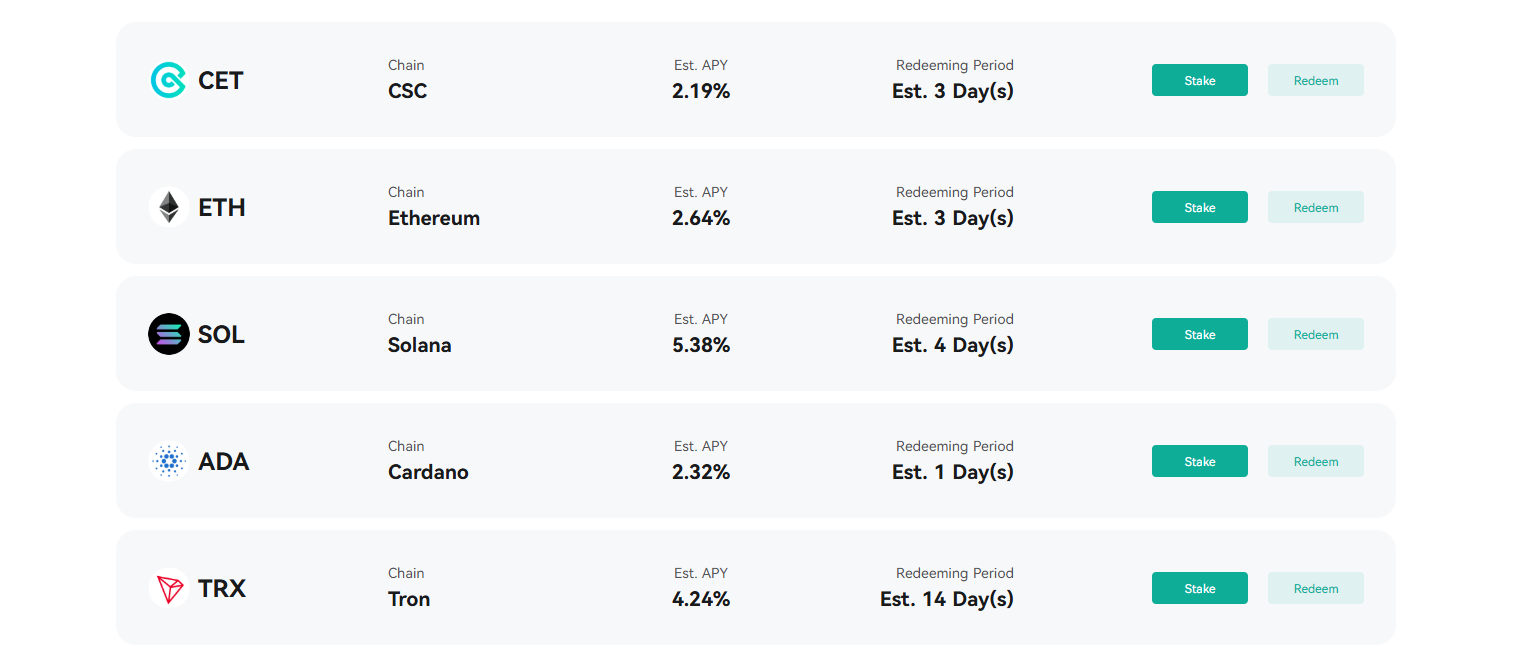Click the Tron TRX logo icon
The image size is (1514, 665).
(x=168, y=588)
